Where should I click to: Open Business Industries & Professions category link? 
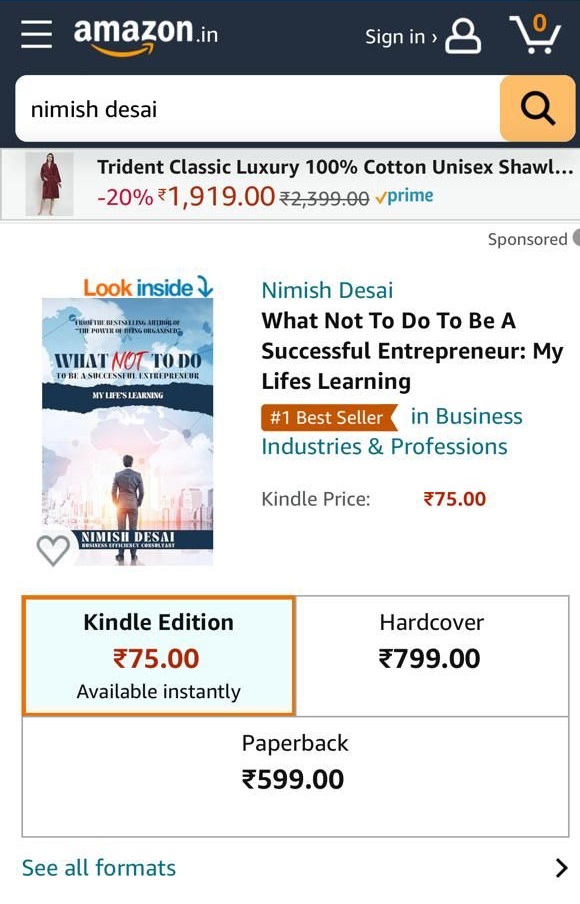(392, 431)
